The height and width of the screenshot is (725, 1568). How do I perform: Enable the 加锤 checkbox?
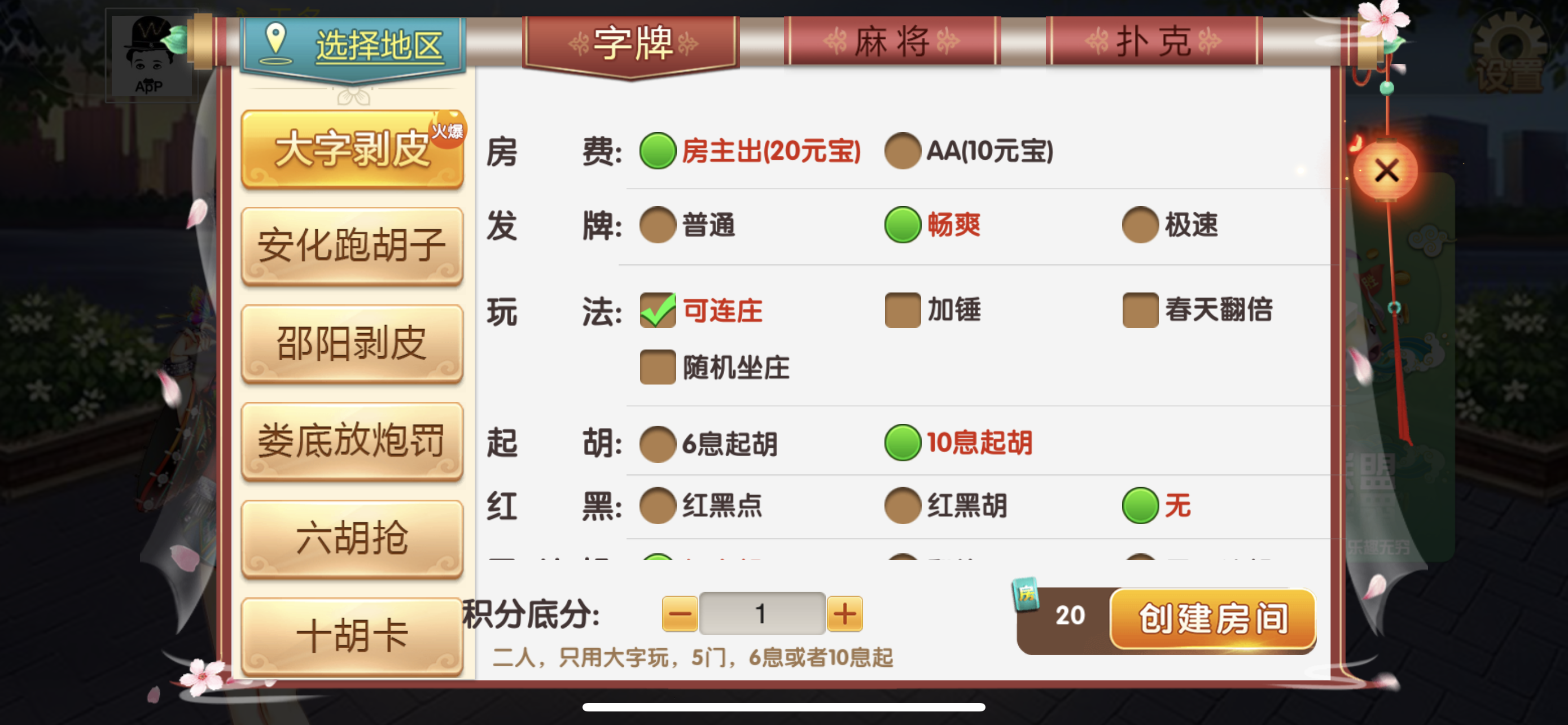point(902,310)
